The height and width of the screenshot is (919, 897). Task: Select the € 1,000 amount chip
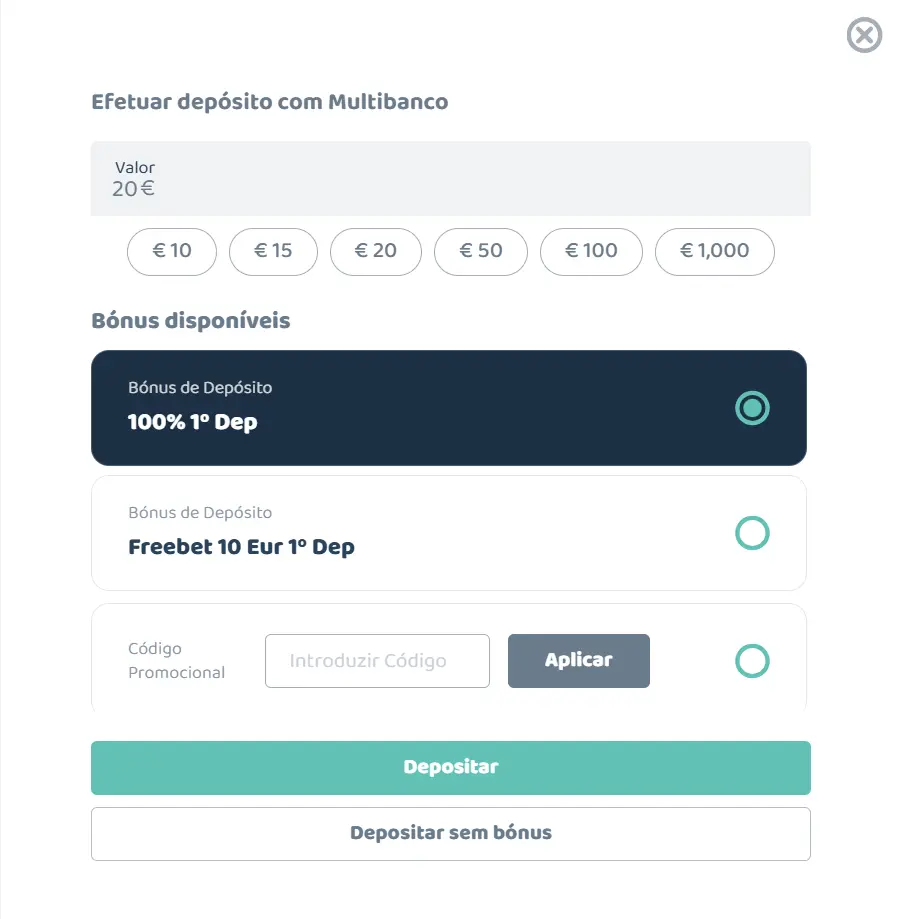coord(714,251)
